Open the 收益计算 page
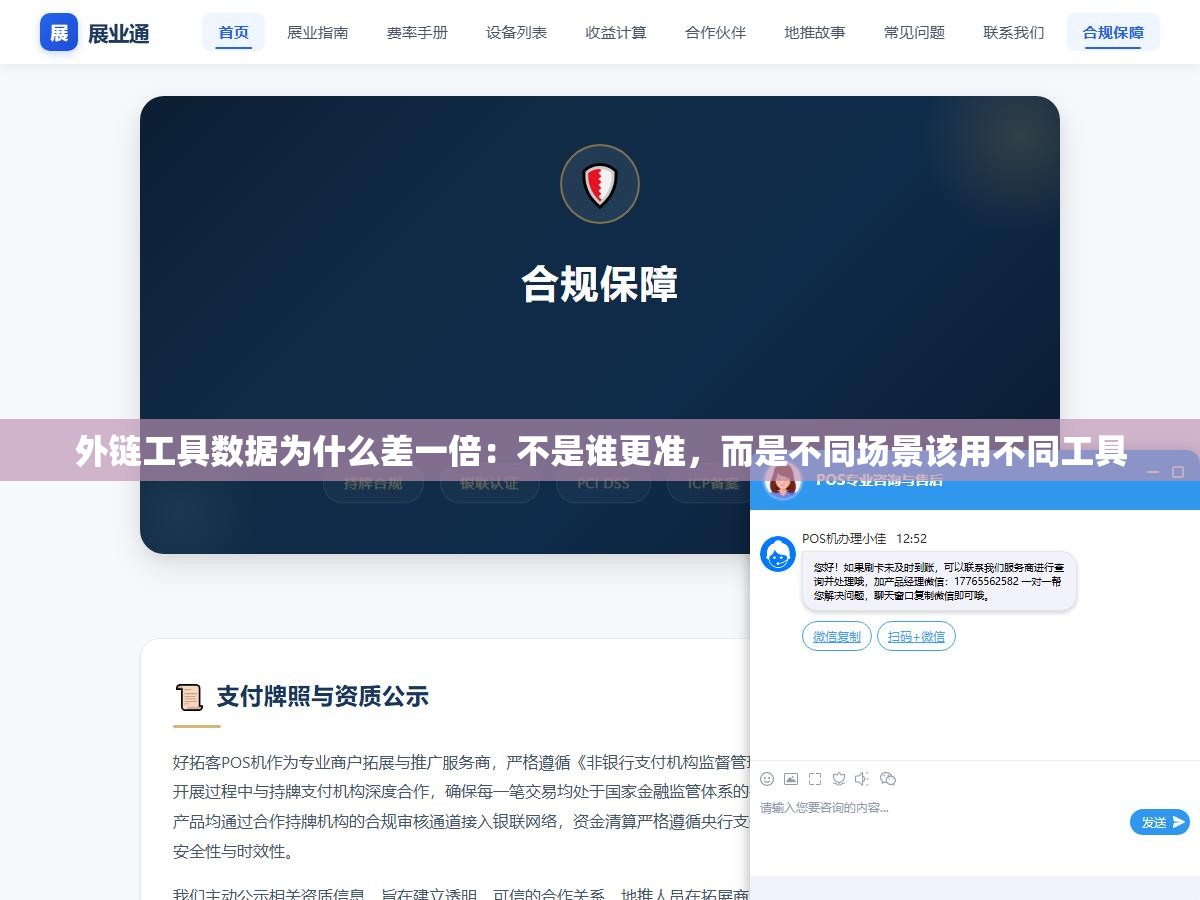This screenshot has width=1200, height=900. point(616,32)
